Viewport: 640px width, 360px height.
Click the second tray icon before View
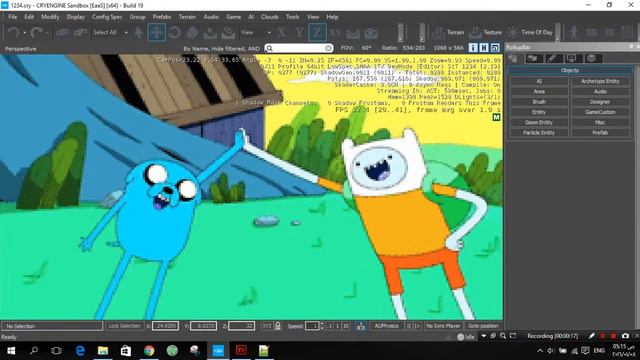228,32
